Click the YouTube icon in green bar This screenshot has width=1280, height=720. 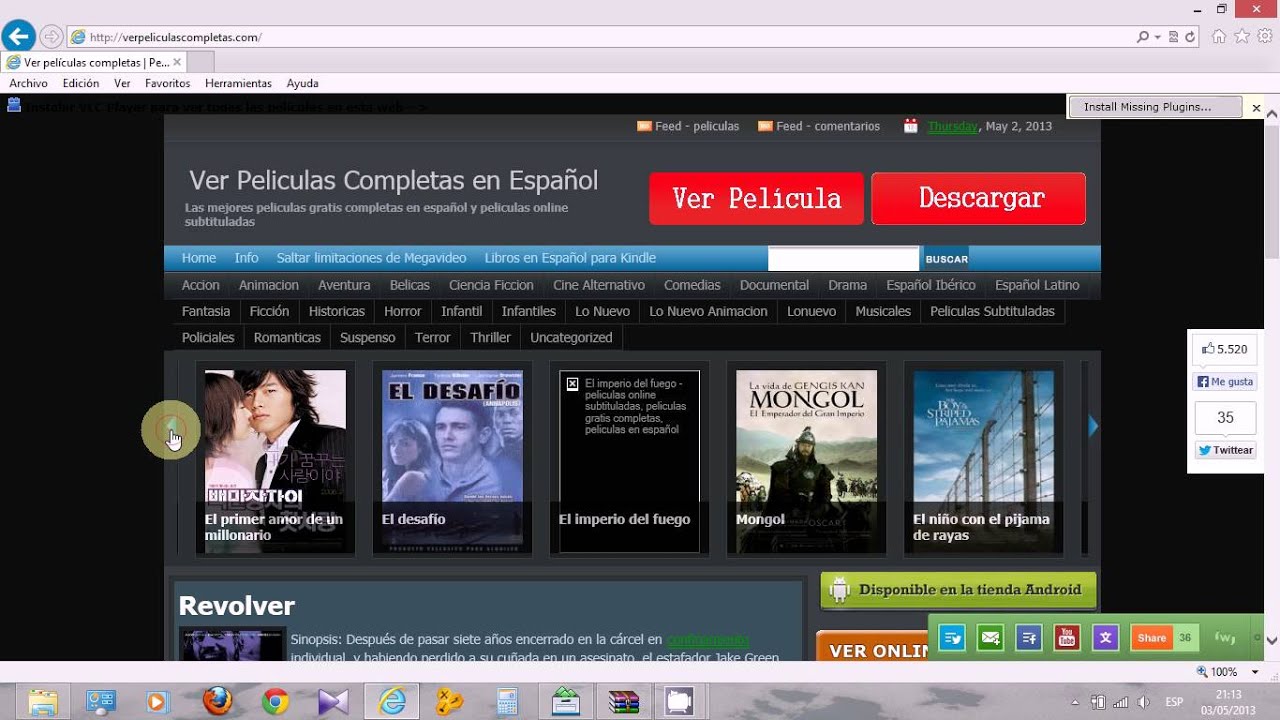[x=1067, y=637]
